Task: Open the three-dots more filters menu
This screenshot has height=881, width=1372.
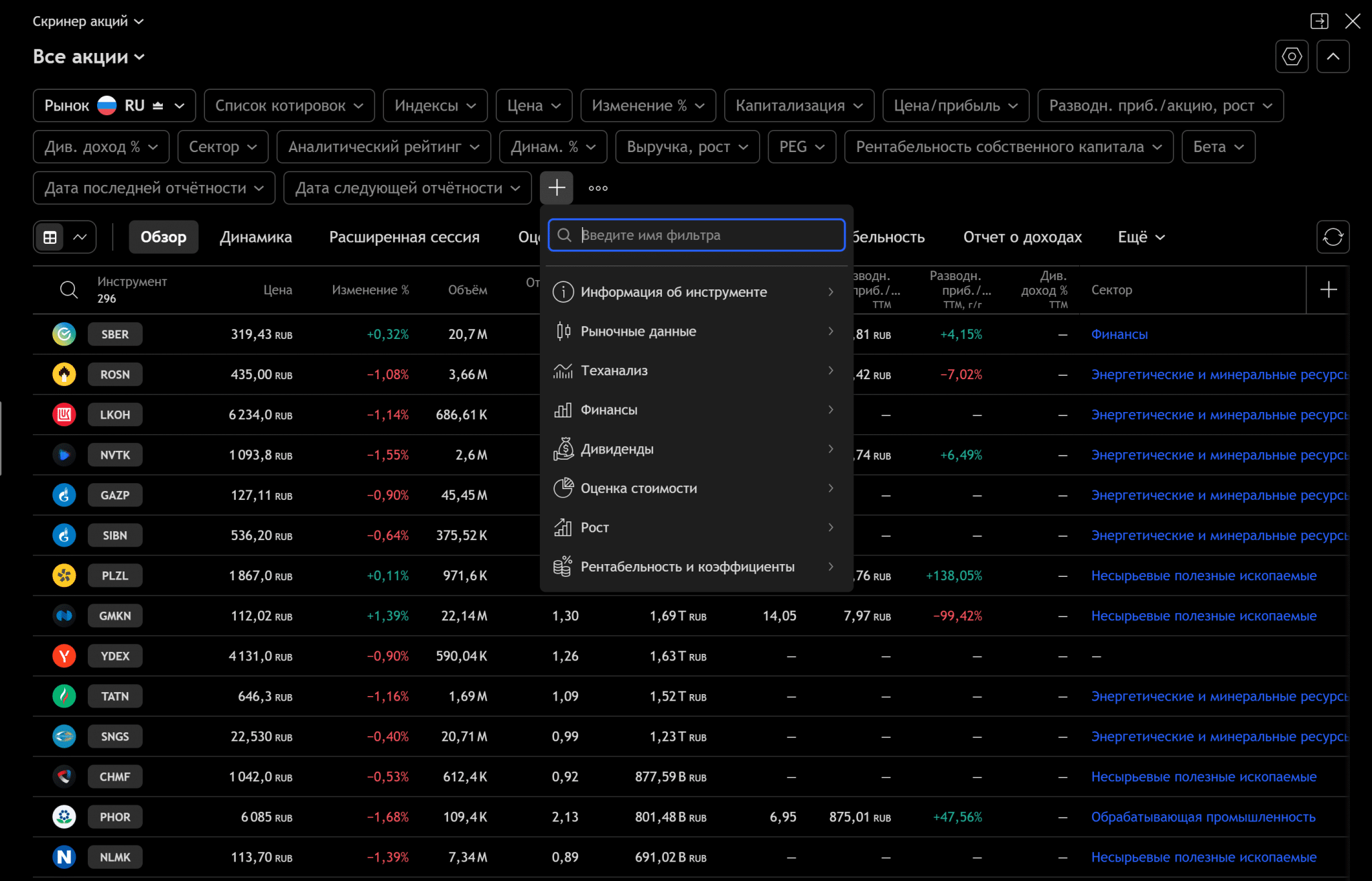Action: pyautogui.click(x=598, y=188)
